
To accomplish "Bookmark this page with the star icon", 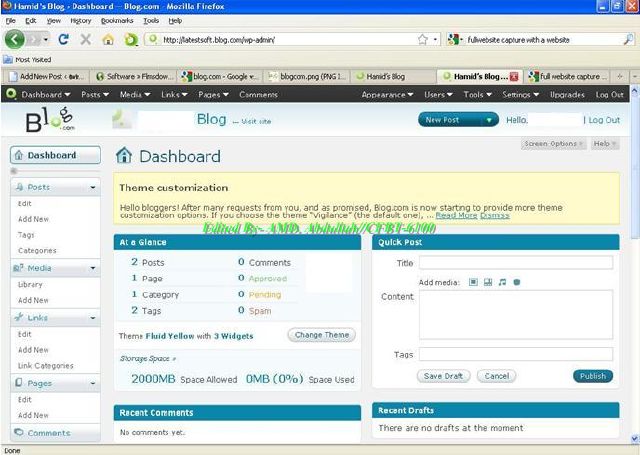I will (x=422, y=39).
